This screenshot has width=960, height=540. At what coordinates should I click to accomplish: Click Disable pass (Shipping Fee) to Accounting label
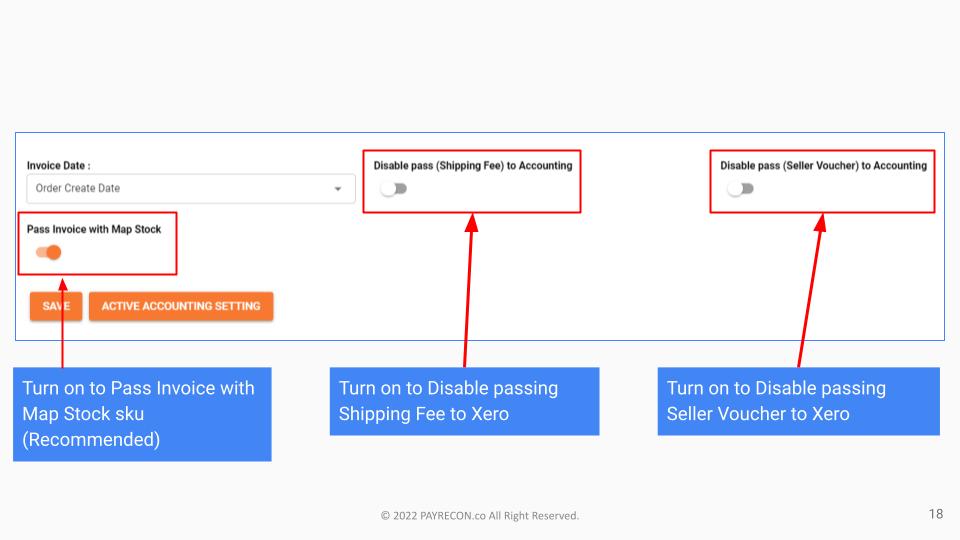click(473, 165)
